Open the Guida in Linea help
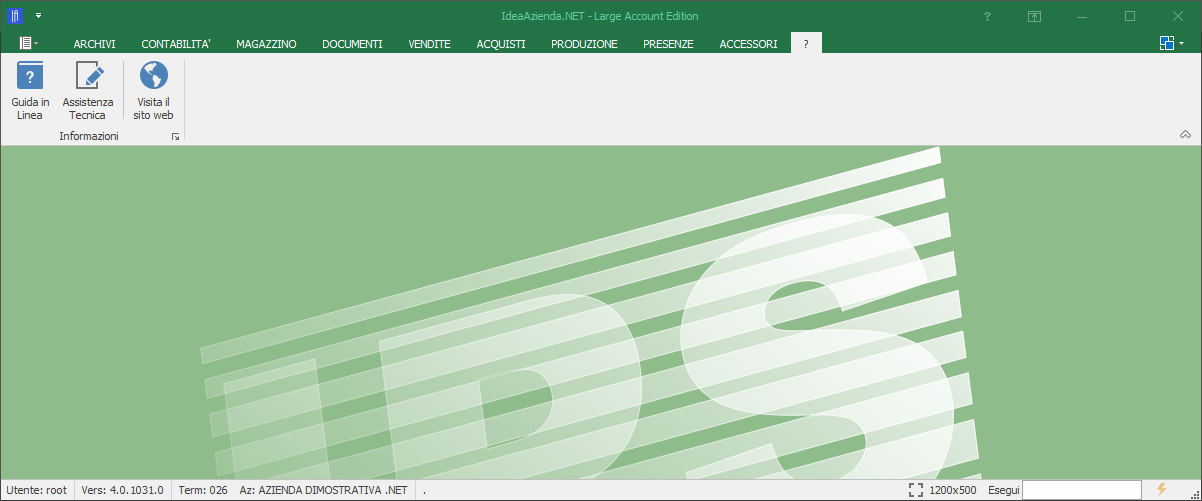 (x=30, y=91)
